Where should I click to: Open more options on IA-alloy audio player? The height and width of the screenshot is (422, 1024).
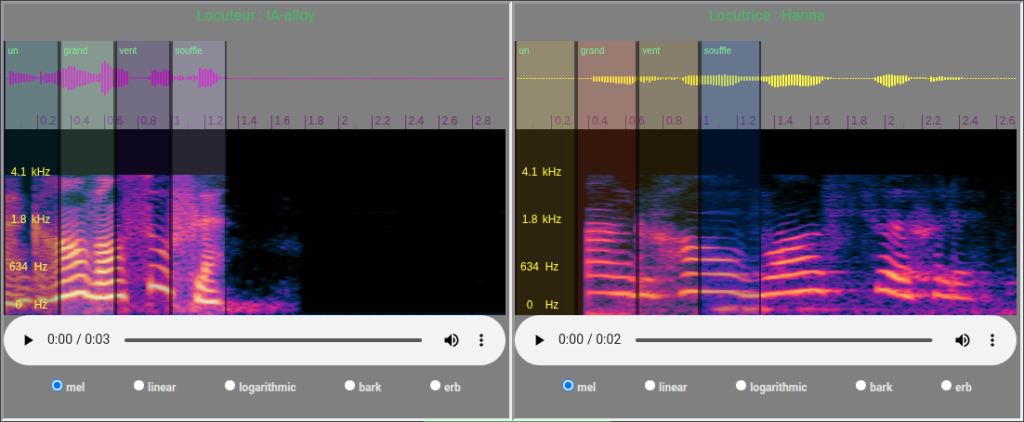coord(481,340)
